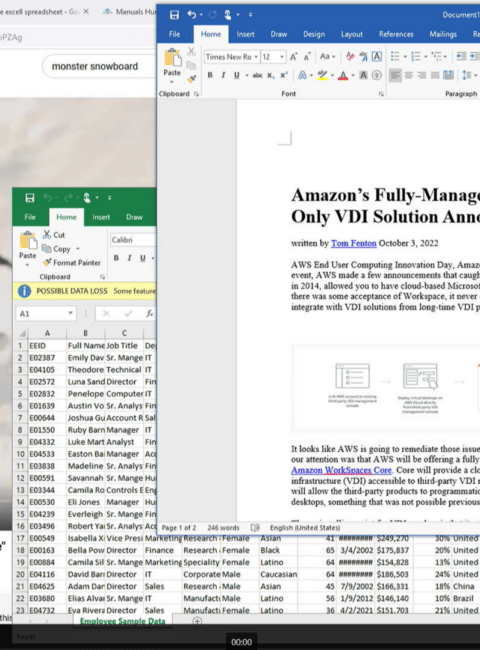This screenshot has width=480, height=650.
Task: Click proofing icon in Word status bar
Action: point(255,528)
